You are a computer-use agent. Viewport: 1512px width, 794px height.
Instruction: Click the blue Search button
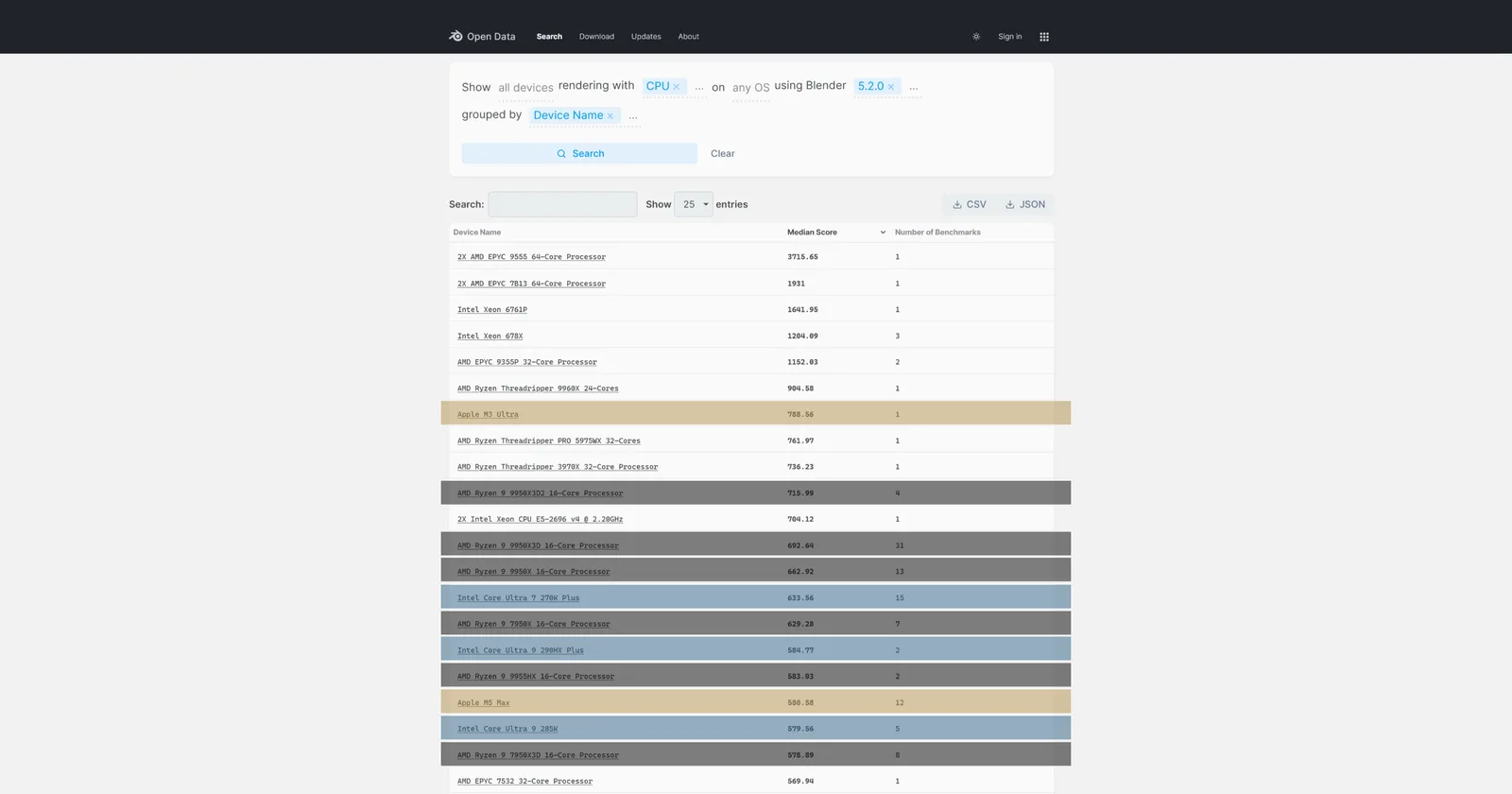[579, 153]
